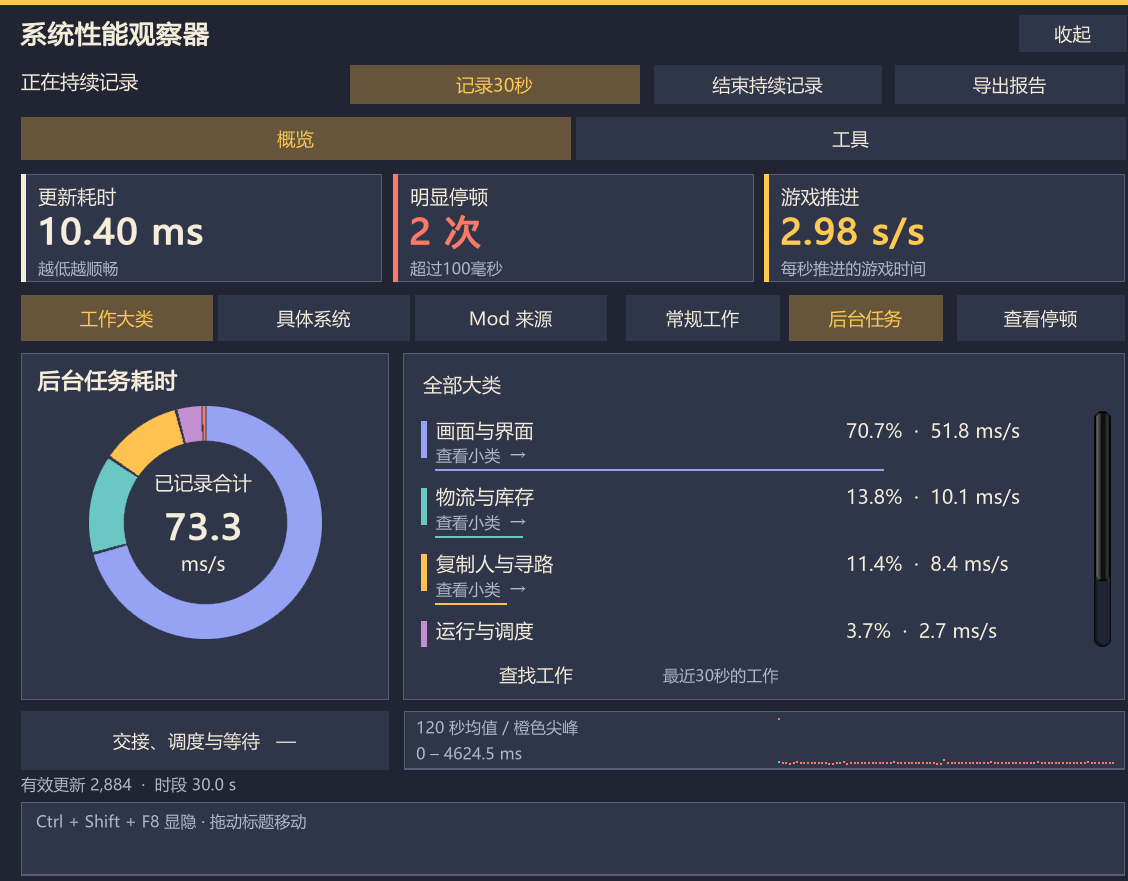
Task: Open the 工具 tab
Action: [850, 139]
